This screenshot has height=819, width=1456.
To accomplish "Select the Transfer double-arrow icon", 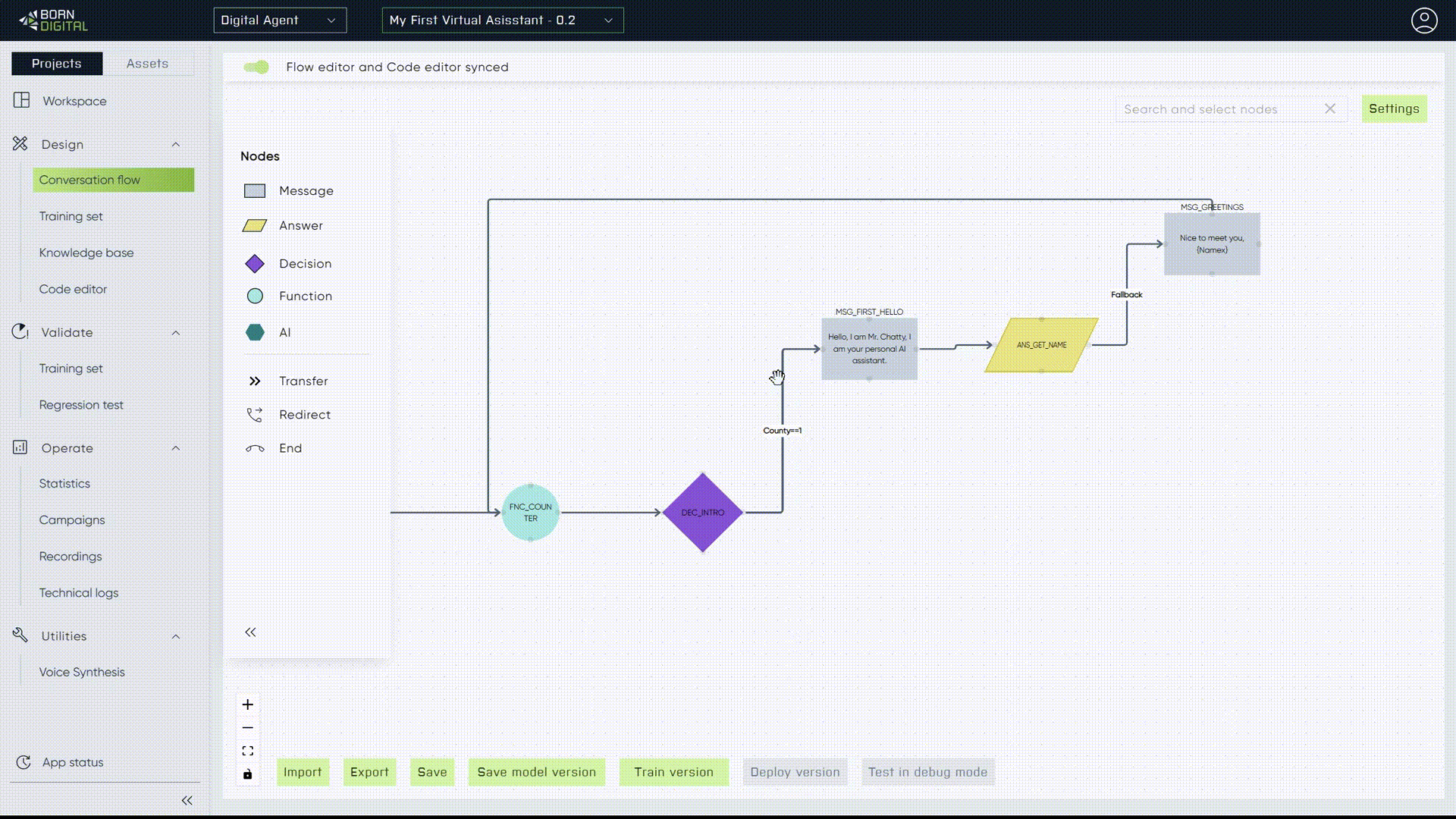I will tap(255, 381).
